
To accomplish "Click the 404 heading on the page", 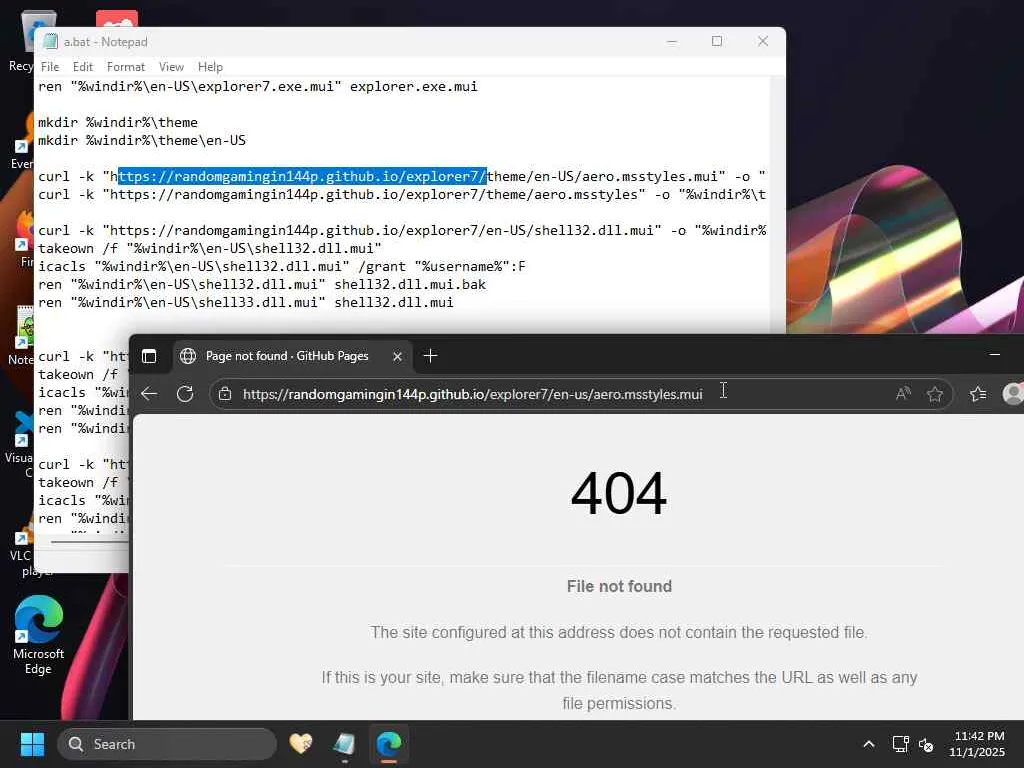I will 618,494.
